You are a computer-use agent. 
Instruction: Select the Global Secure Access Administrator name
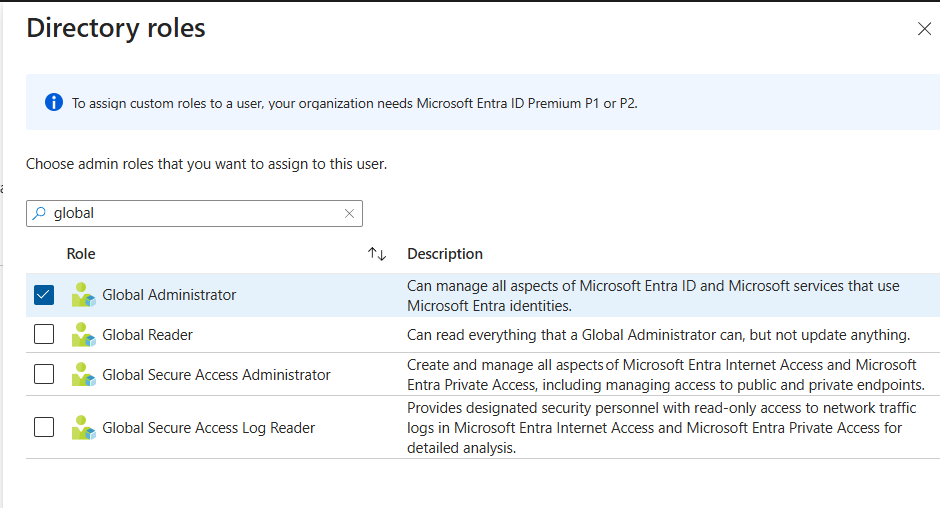216,375
